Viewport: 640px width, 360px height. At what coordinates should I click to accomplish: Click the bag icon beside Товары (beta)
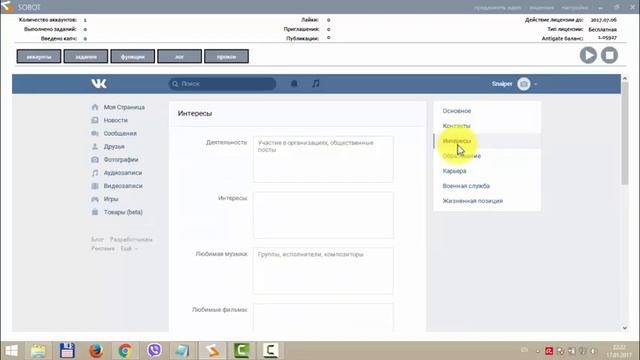[x=95, y=212]
